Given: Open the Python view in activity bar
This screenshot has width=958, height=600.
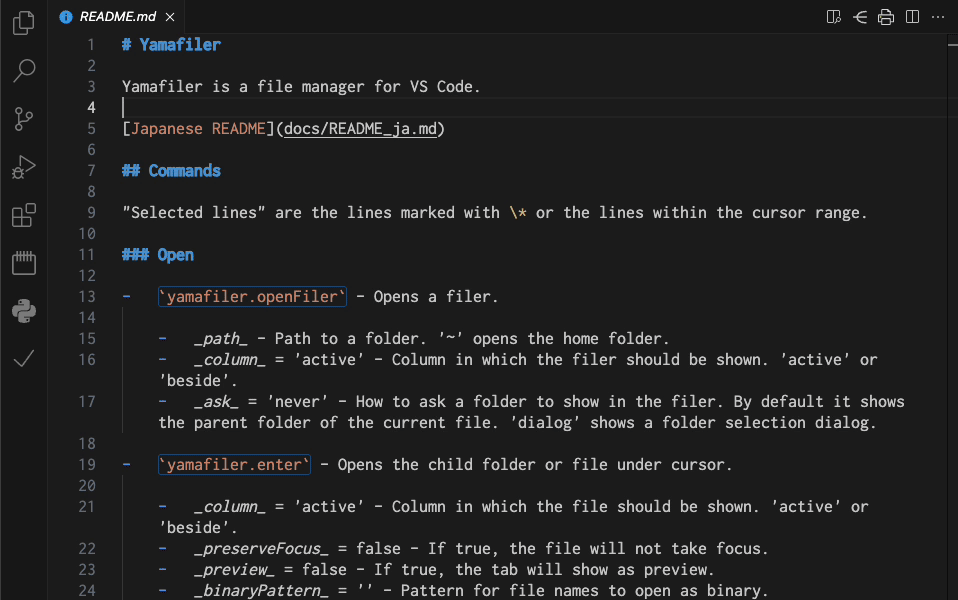Looking at the screenshot, I should tap(24, 311).
